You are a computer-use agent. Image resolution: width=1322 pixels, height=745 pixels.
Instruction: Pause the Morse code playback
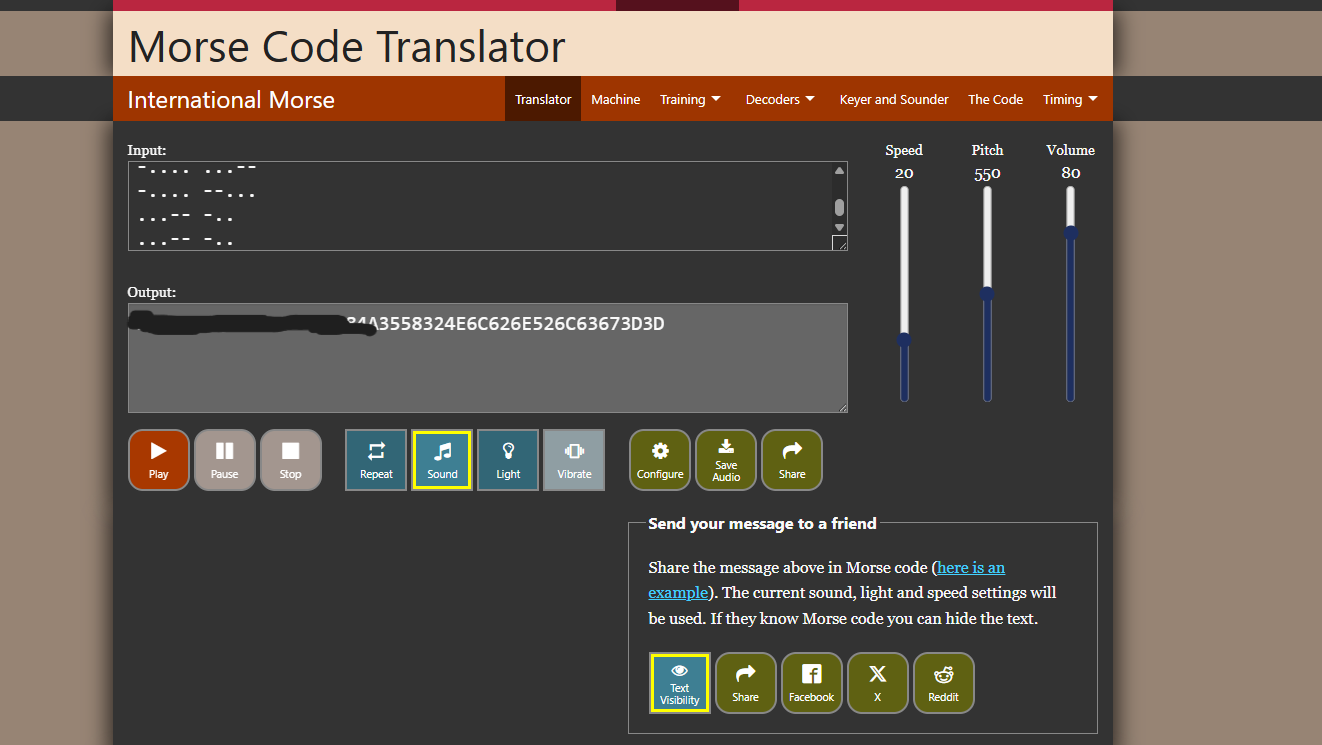(224, 459)
